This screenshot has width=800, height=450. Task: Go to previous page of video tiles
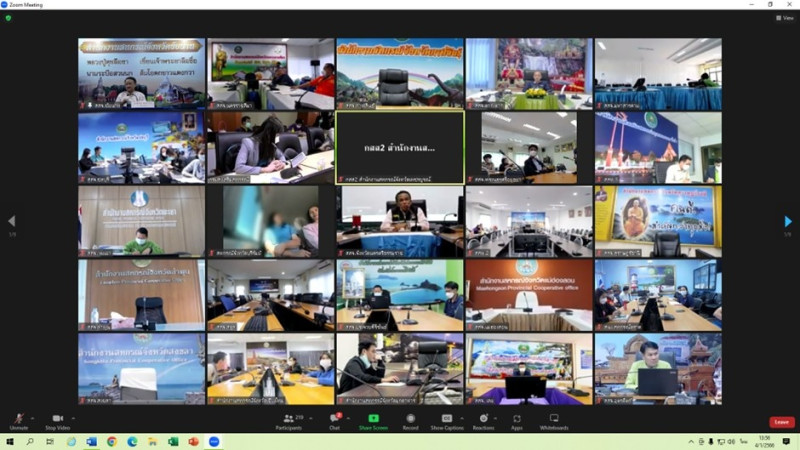(12, 221)
